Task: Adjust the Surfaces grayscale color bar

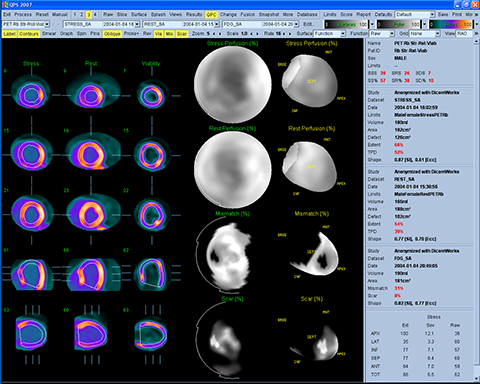Action: coord(346,24)
